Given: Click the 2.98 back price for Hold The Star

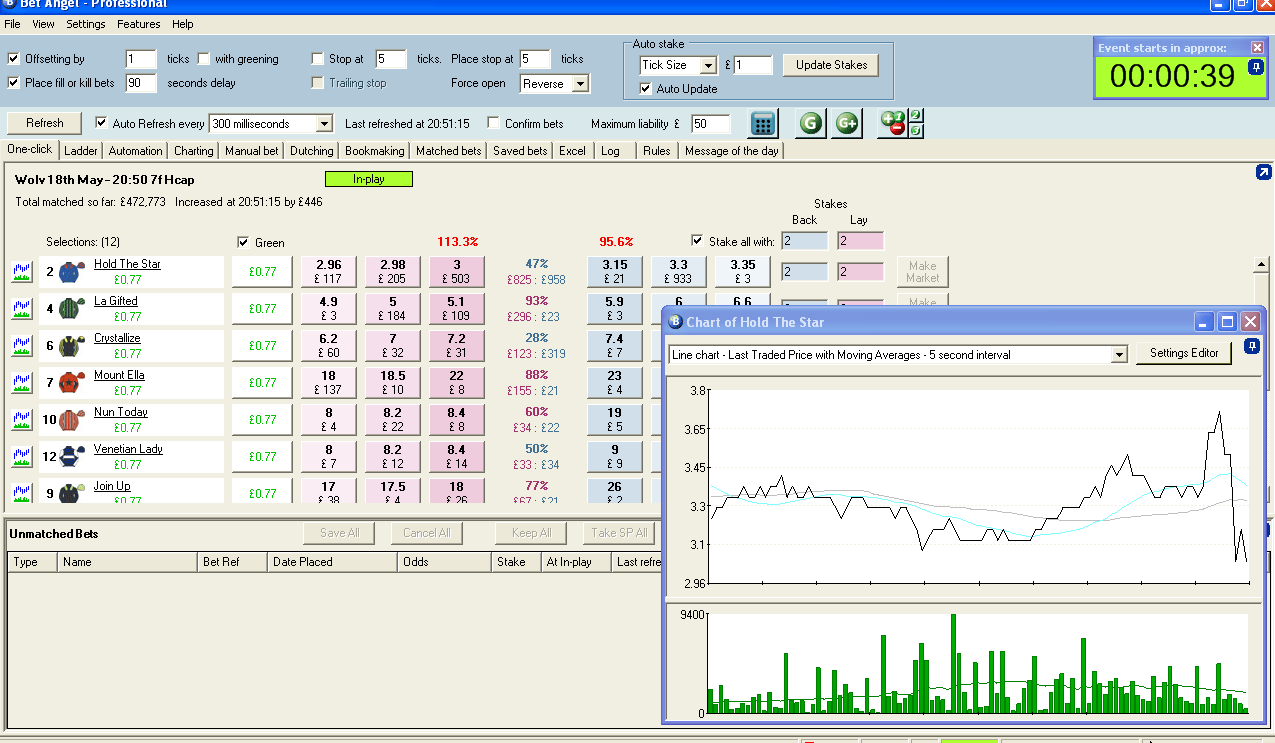Looking at the screenshot, I should point(393,272).
